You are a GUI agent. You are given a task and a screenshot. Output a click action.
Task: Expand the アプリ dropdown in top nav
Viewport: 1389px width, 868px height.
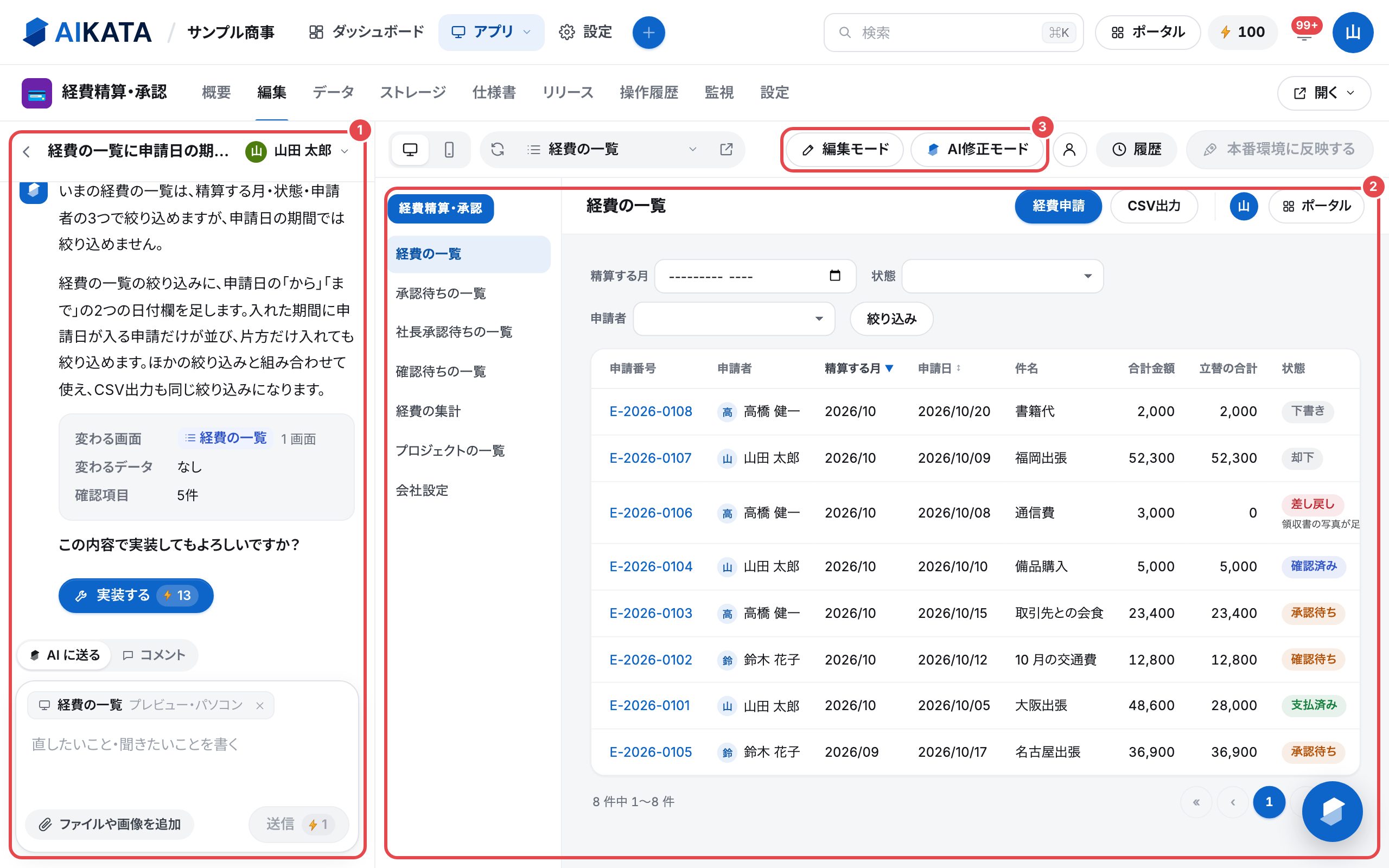(492, 32)
